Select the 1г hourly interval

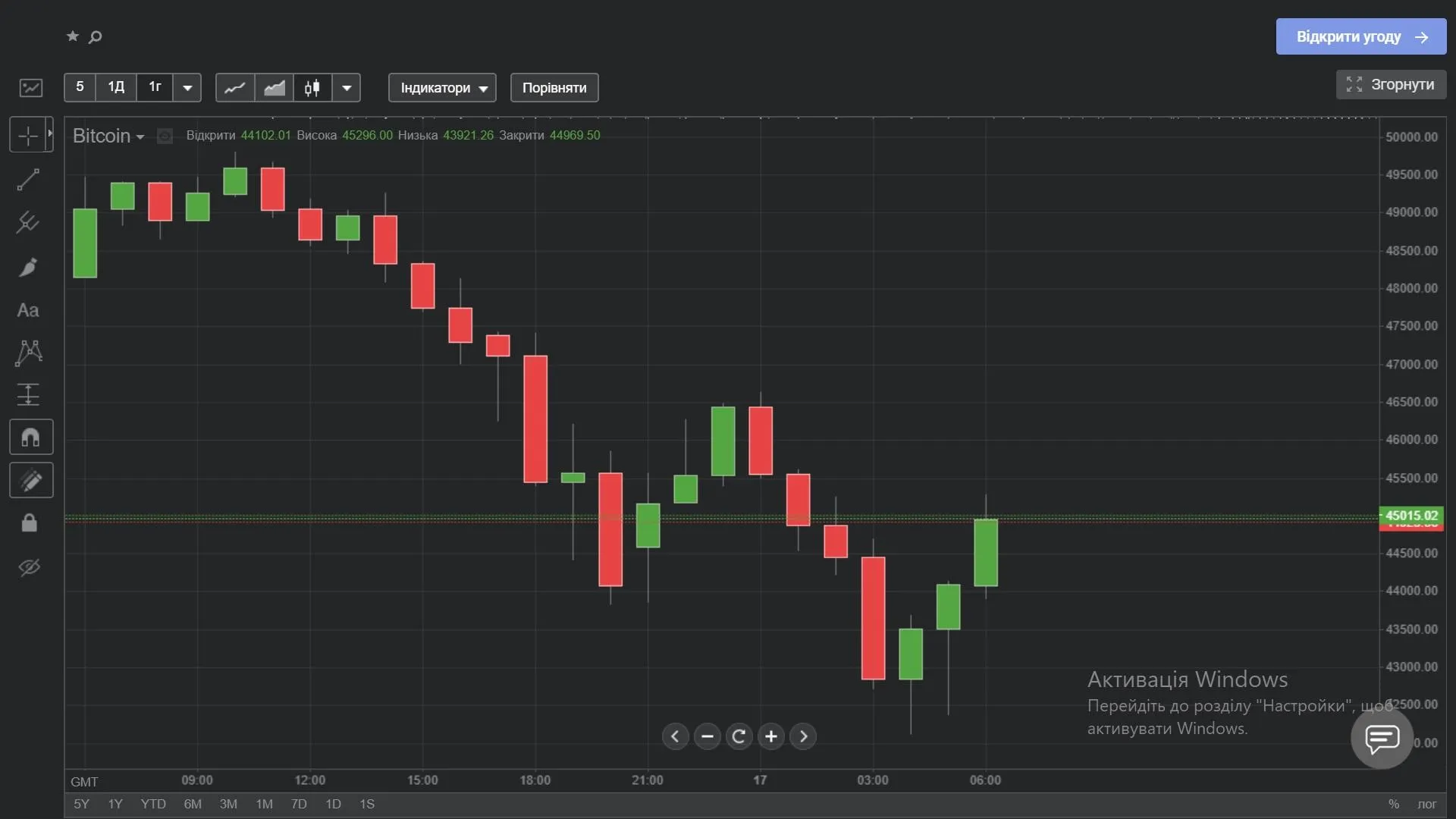point(155,87)
